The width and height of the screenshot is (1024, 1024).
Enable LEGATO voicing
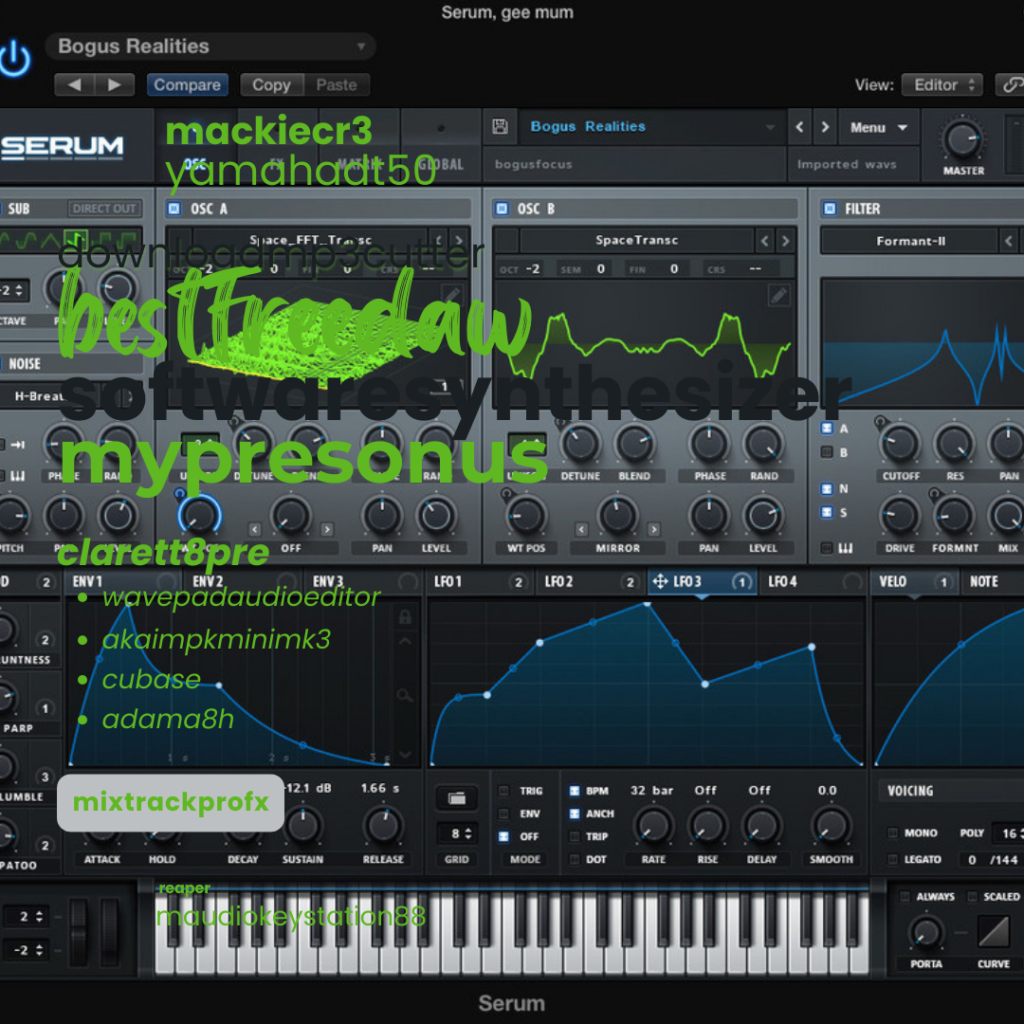893,859
